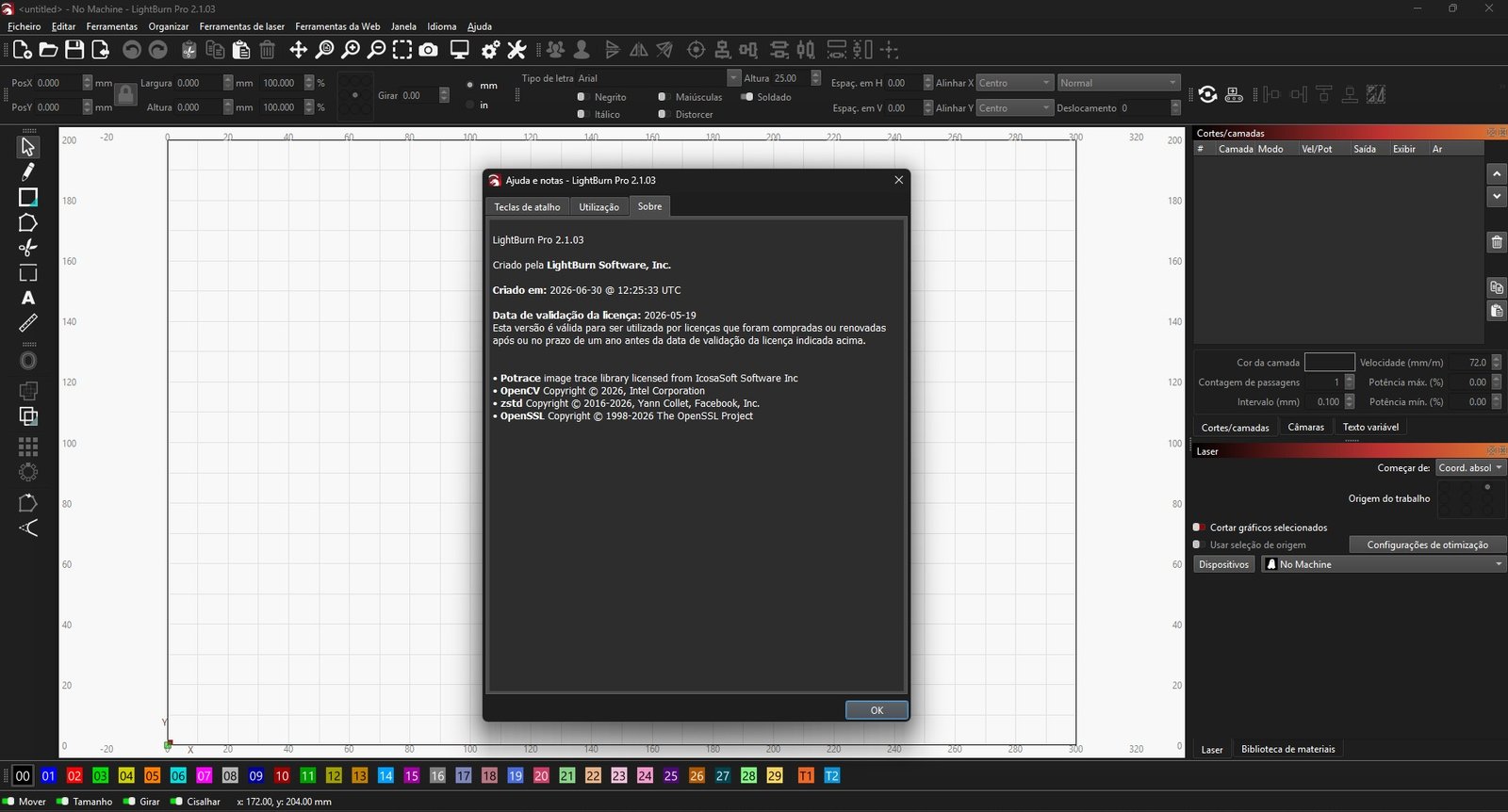Select the Edit Nodes tool with scissors icon
Image resolution: width=1508 pixels, height=812 pixels.
click(x=28, y=248)
